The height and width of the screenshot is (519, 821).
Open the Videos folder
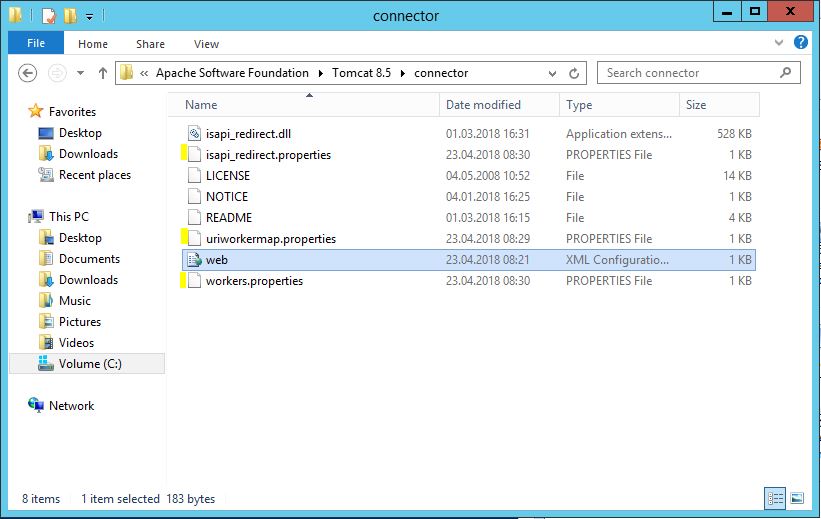76,343
